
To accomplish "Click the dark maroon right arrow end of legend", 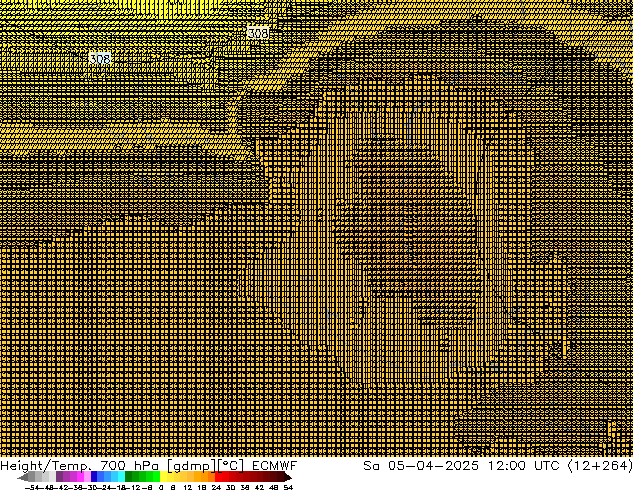I will pyautogui.click(x=287, y=477).
